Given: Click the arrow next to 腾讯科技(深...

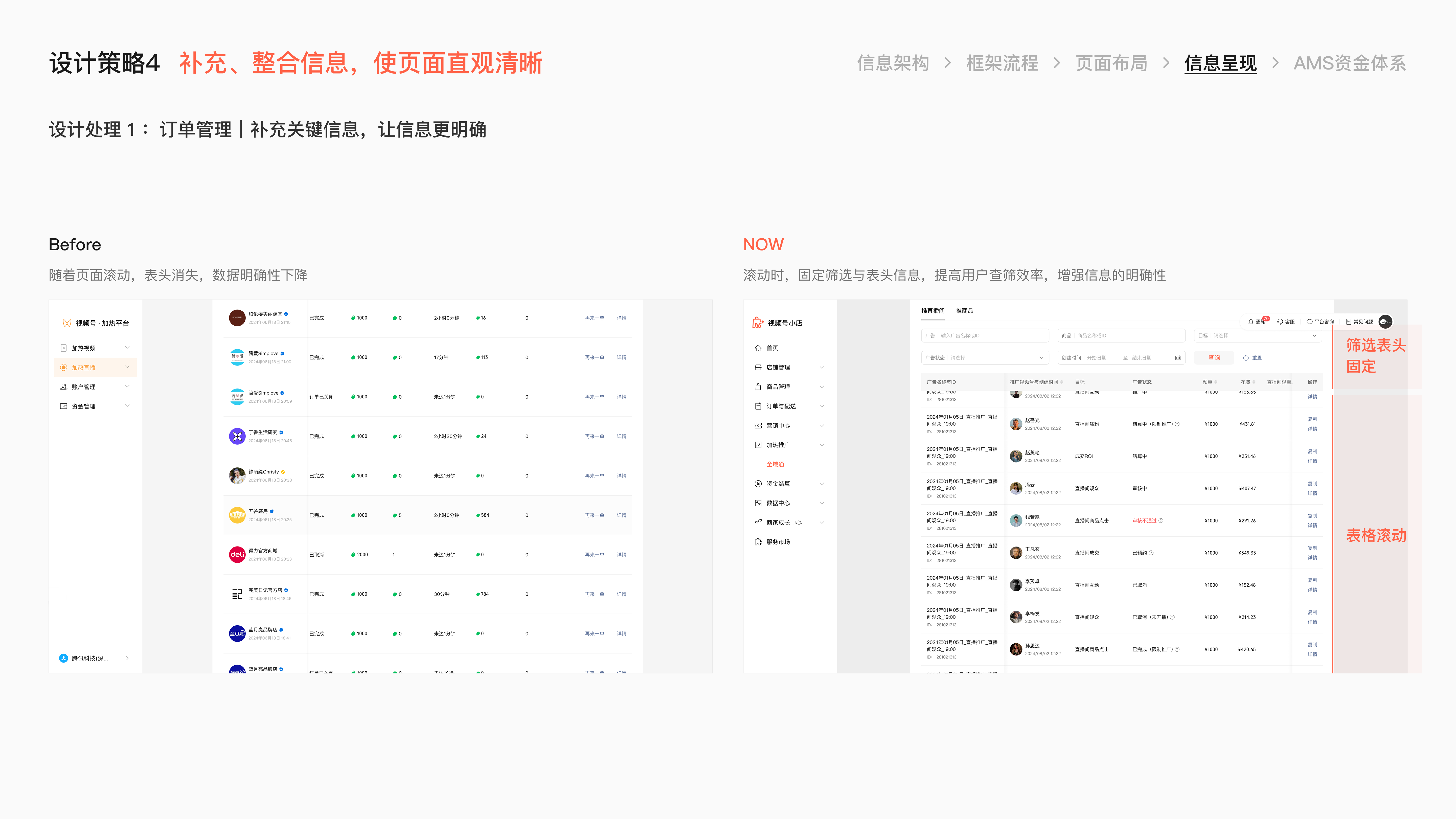Looking at the screenshot, I should [x=127, y=658].
